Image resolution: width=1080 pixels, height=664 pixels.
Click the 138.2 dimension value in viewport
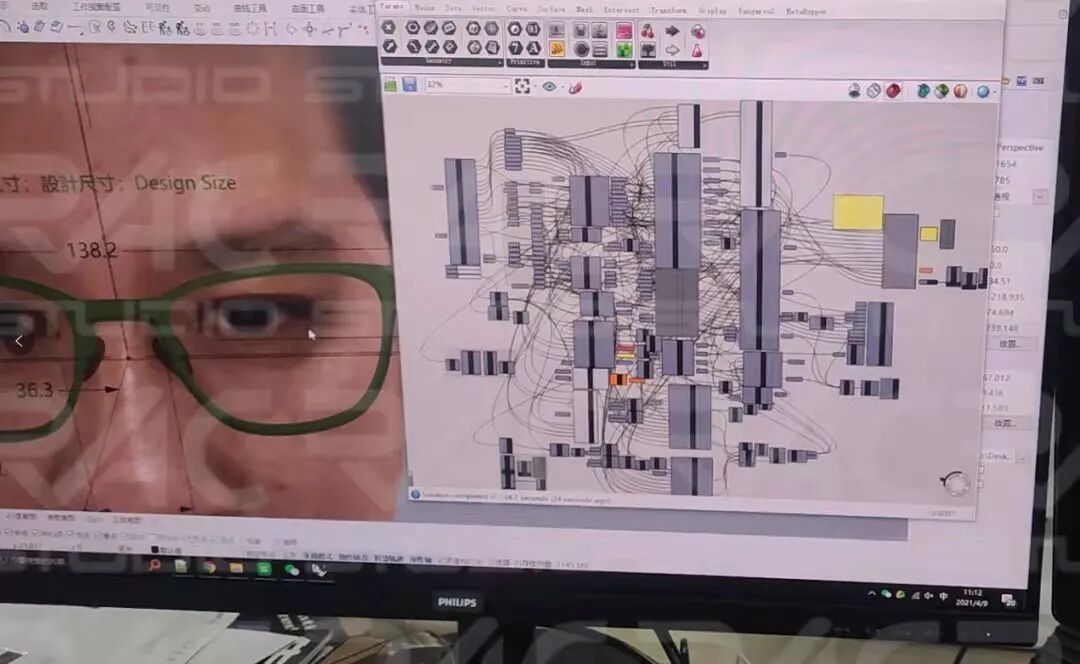(92, 250)
